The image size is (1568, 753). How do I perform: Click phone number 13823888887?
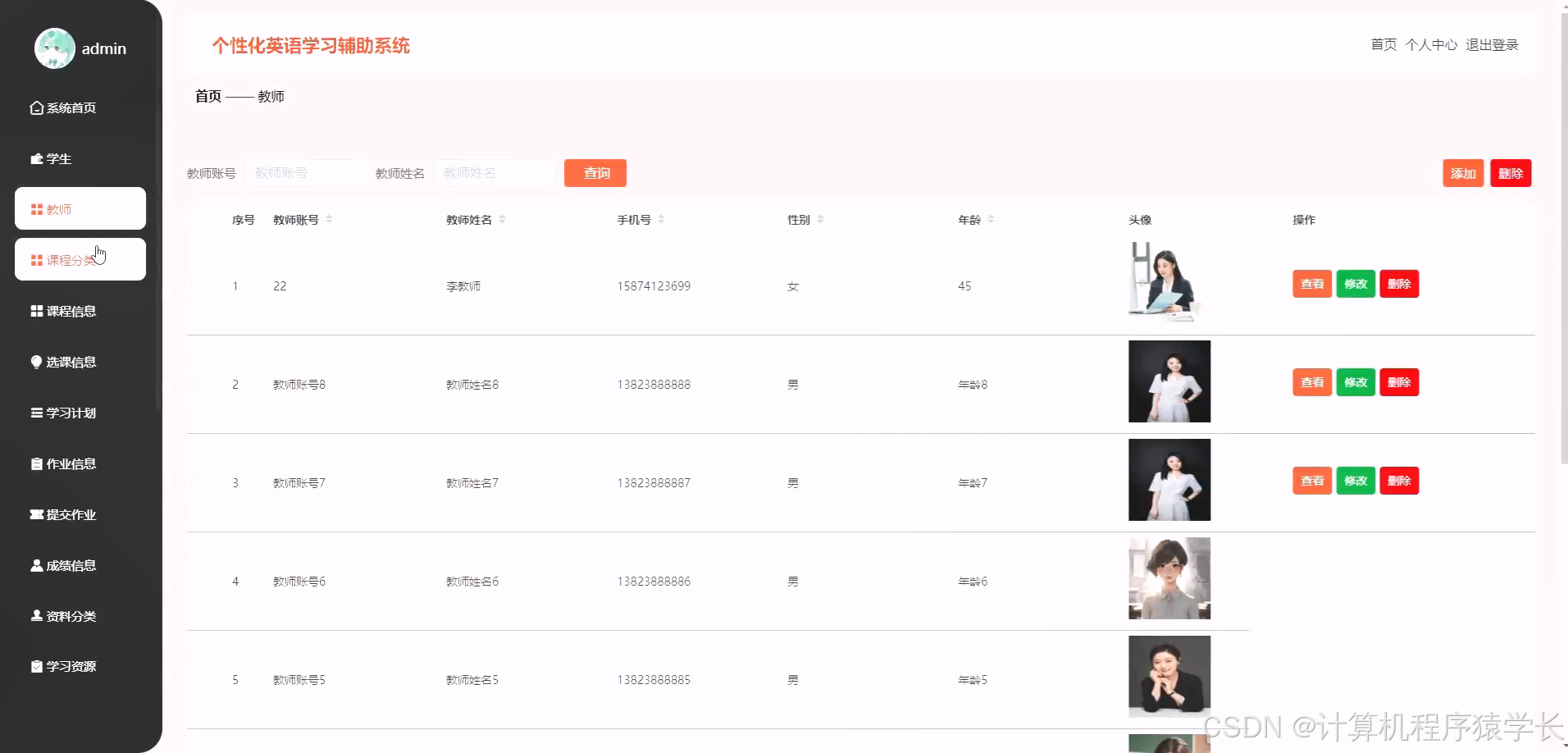click(x=654, y=483)
